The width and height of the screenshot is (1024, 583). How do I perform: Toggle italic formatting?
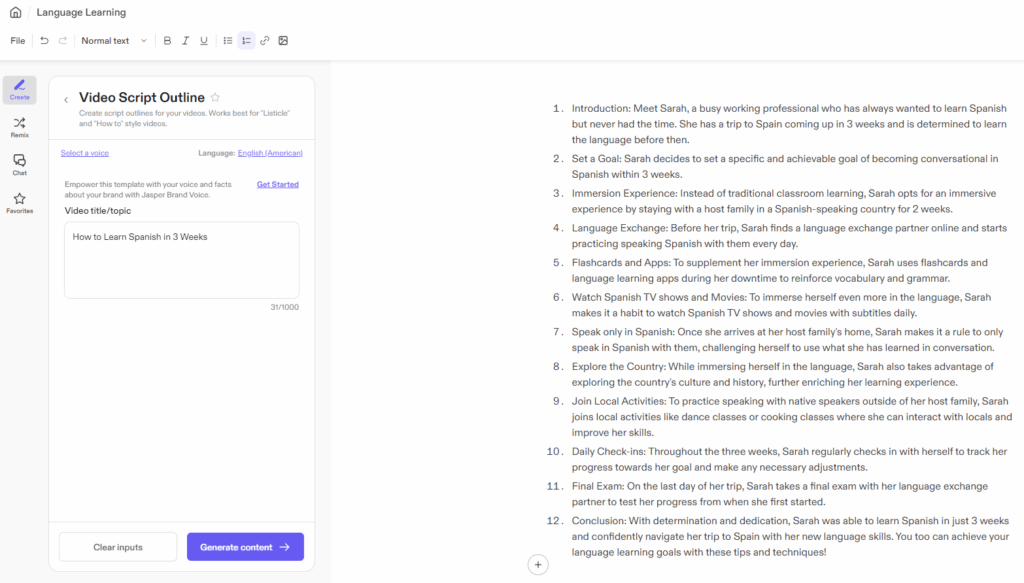pos(185,41)
